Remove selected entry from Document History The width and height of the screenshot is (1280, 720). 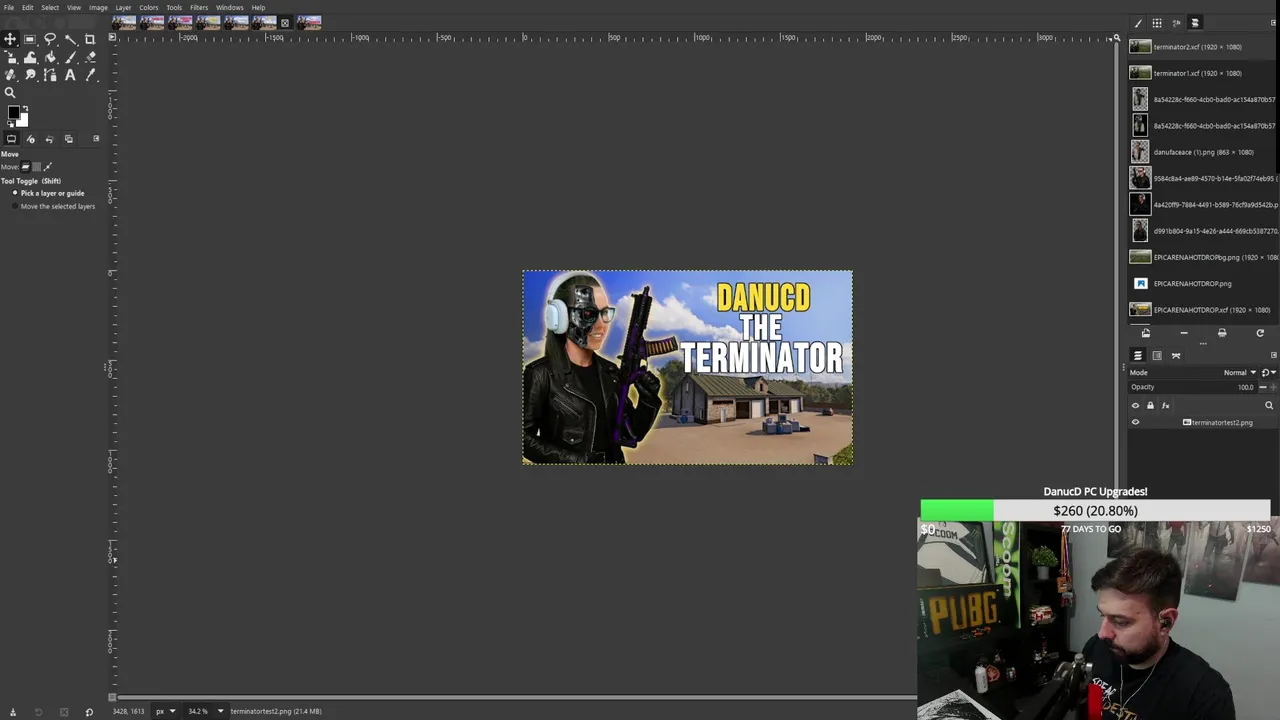(x=1184, y=333)
